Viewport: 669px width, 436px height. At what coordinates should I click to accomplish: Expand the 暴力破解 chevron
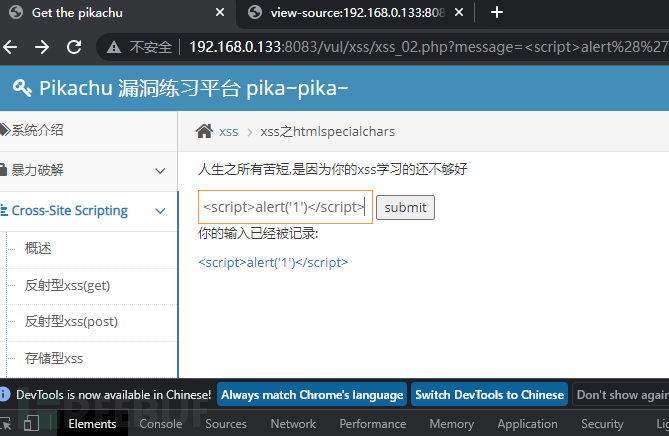(160, 171)
